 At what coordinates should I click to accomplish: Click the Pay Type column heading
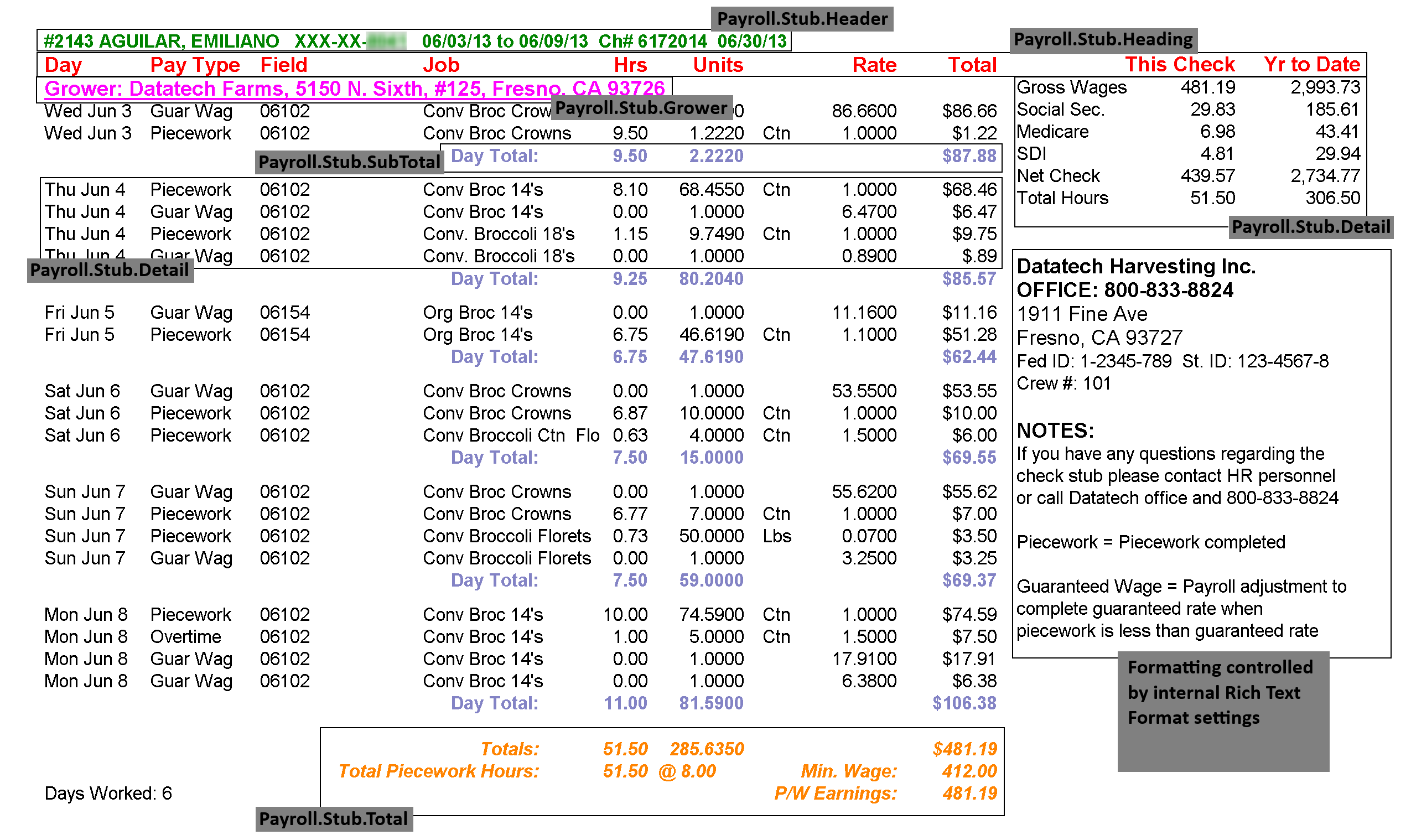[195, 65]
